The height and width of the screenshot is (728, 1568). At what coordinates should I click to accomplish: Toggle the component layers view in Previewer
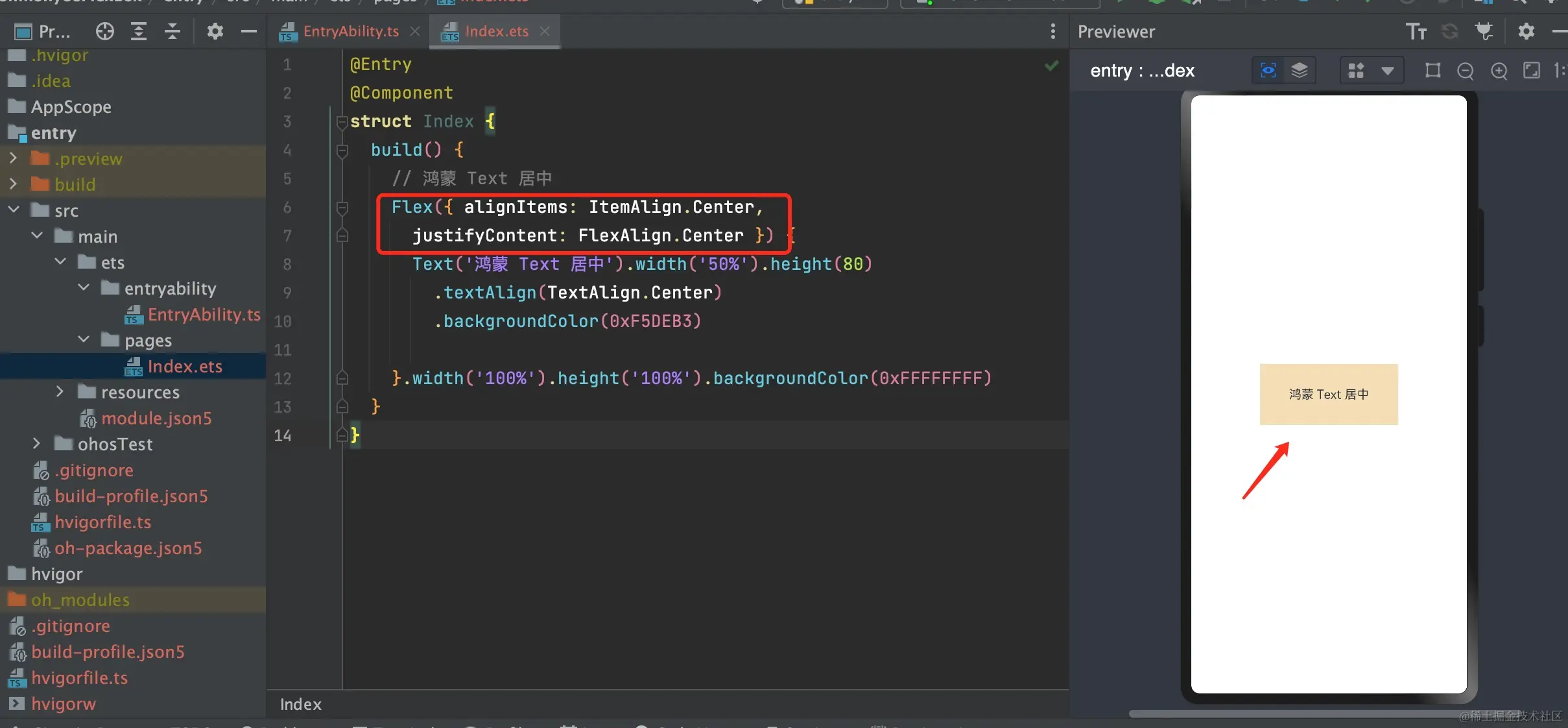coord(1300,71)
